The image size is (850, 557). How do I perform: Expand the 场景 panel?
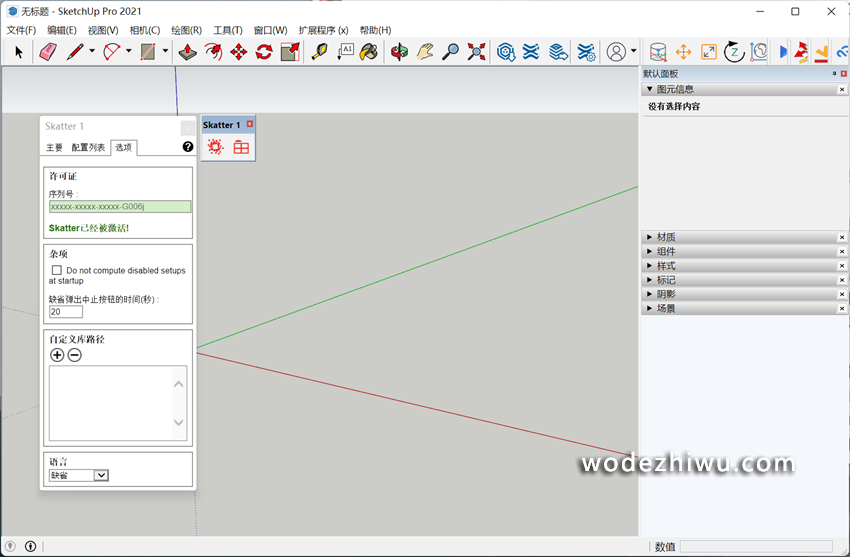(649, 308)
